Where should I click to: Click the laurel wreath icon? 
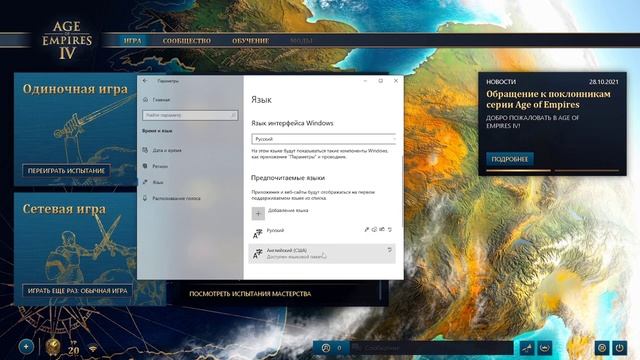[x=544, y=348]
